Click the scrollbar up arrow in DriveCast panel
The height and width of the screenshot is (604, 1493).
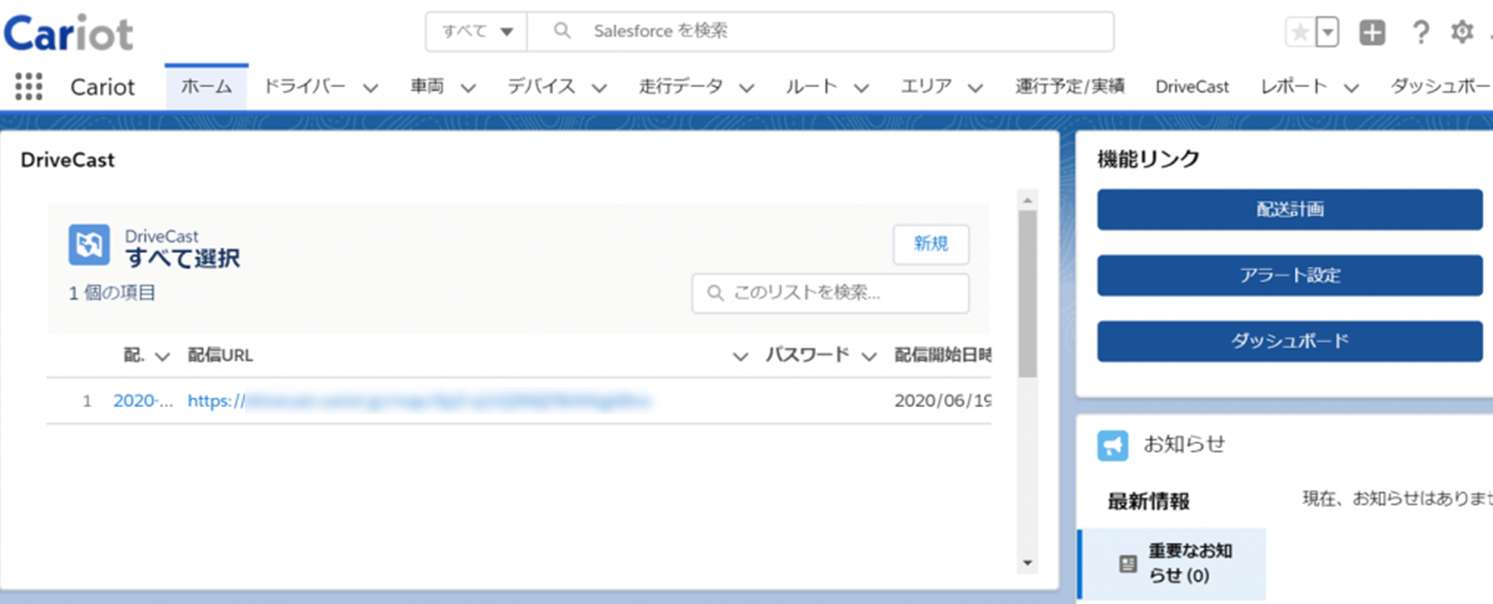[1027, 200]
